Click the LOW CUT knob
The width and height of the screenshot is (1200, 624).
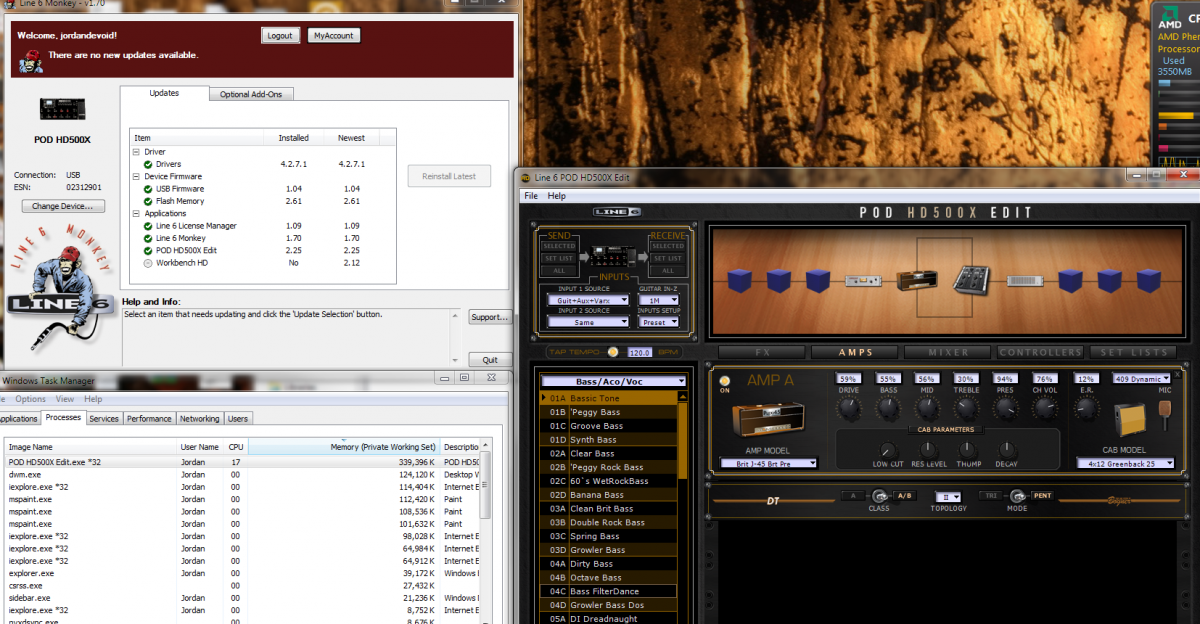click(x=888, y=451)
